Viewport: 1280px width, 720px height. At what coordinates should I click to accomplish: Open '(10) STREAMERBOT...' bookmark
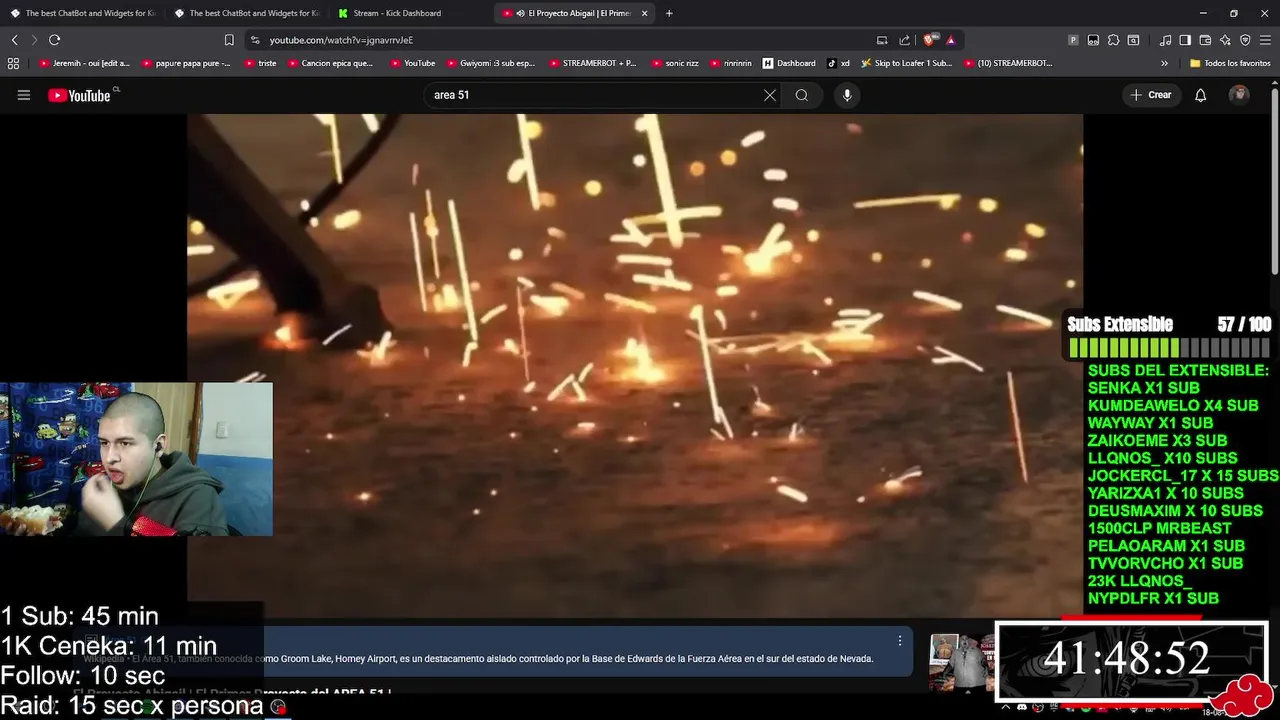click(1009, 63)
